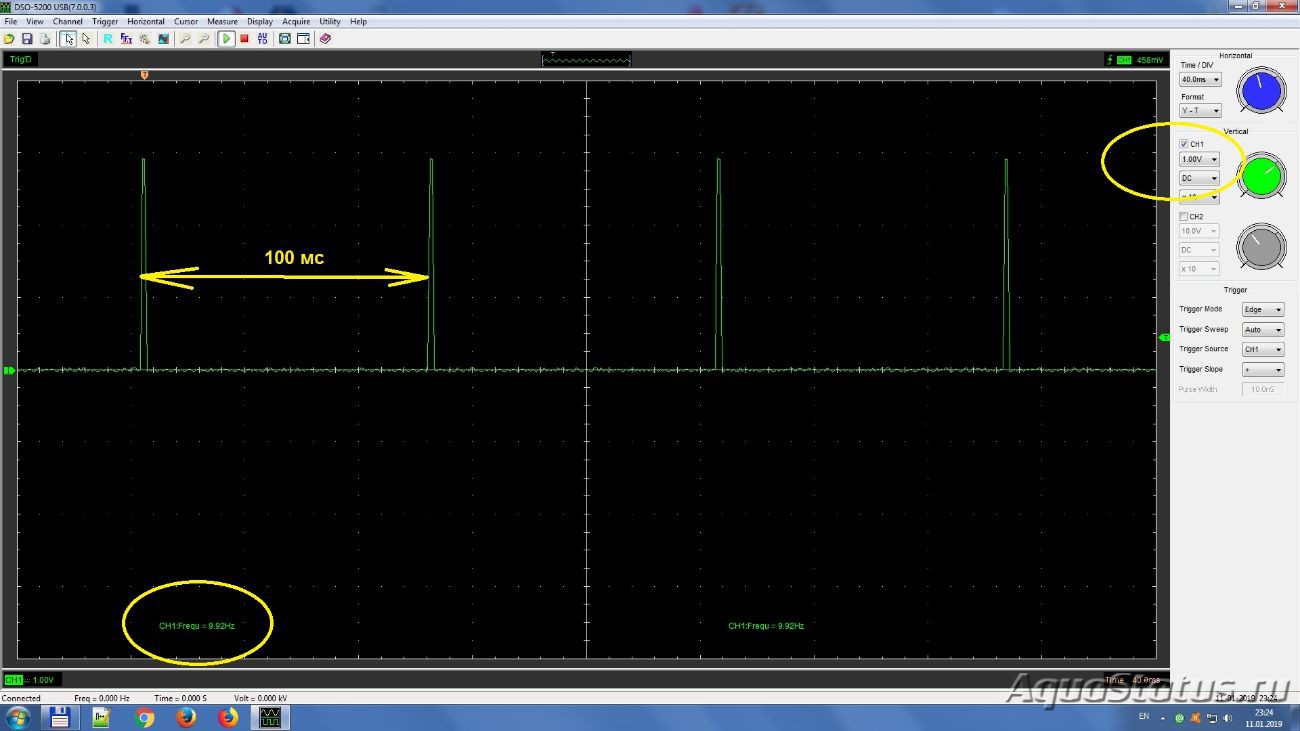Click the gray CH2 vertical knob

(1261, 247)
